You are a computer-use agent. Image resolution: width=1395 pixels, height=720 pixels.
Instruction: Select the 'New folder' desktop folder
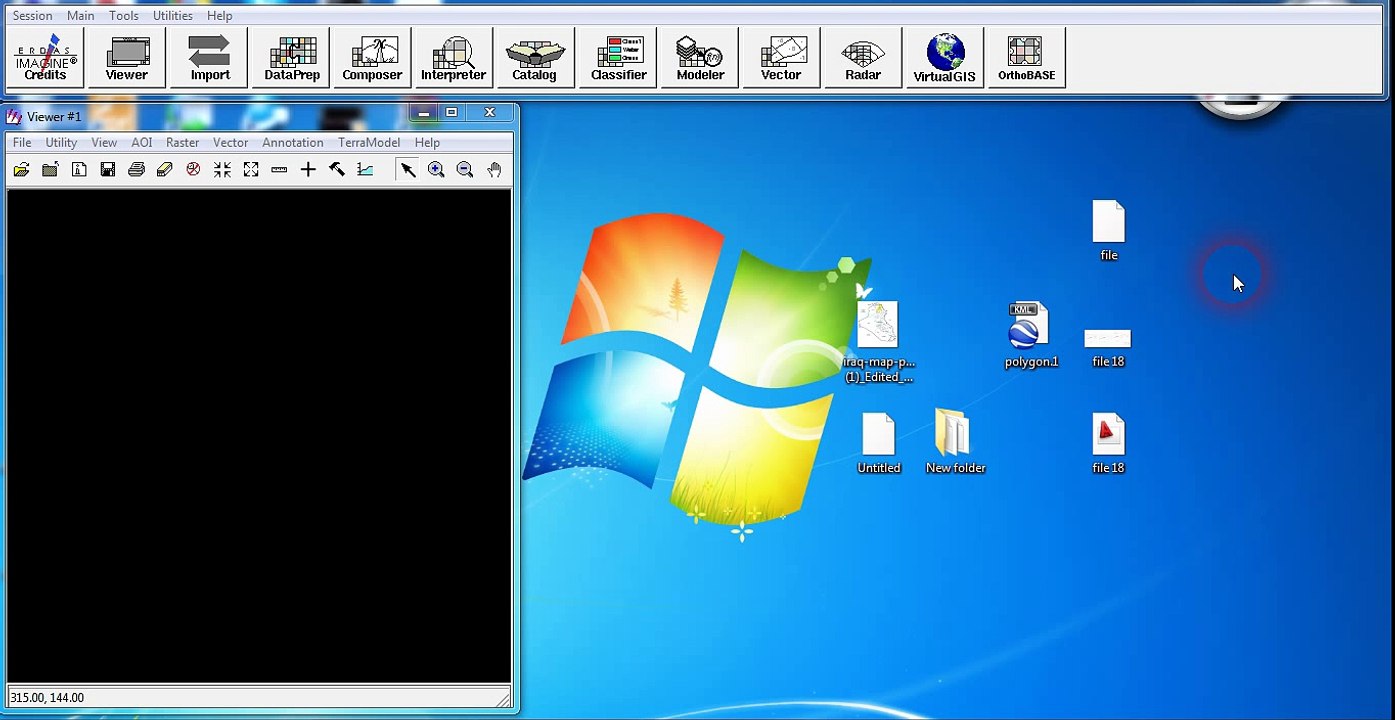click(955, 441)
